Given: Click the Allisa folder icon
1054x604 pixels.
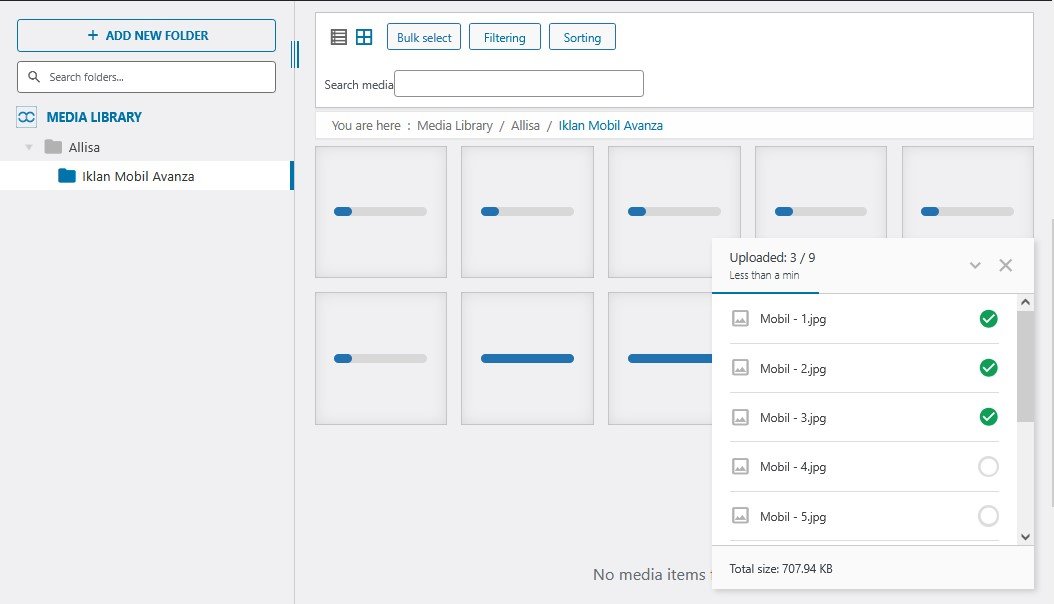Looking at the screenshot, I should (x=53, y=147).
